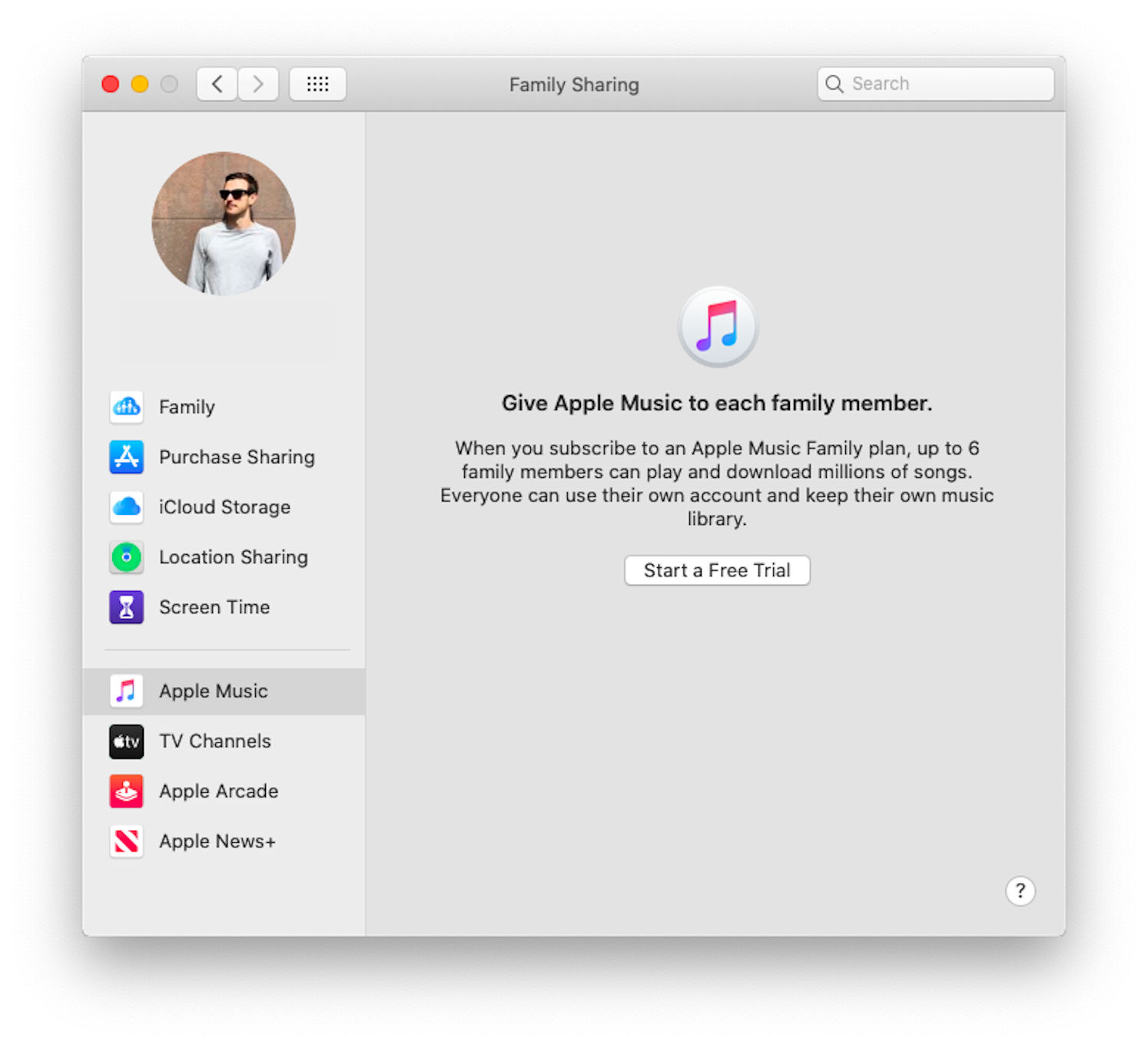Navigate back with the left arrow
The height and width of the screenshot is (1045, 1148).
(216, 84)
